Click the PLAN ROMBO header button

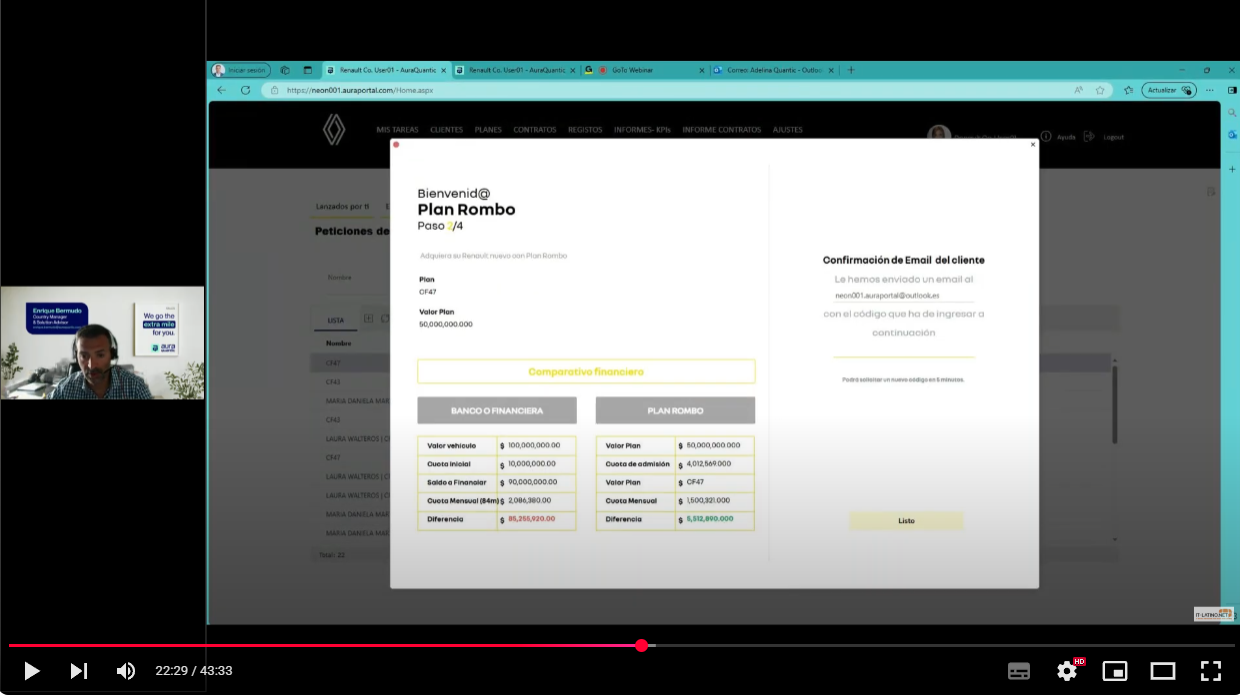click(x=675, y=411)
